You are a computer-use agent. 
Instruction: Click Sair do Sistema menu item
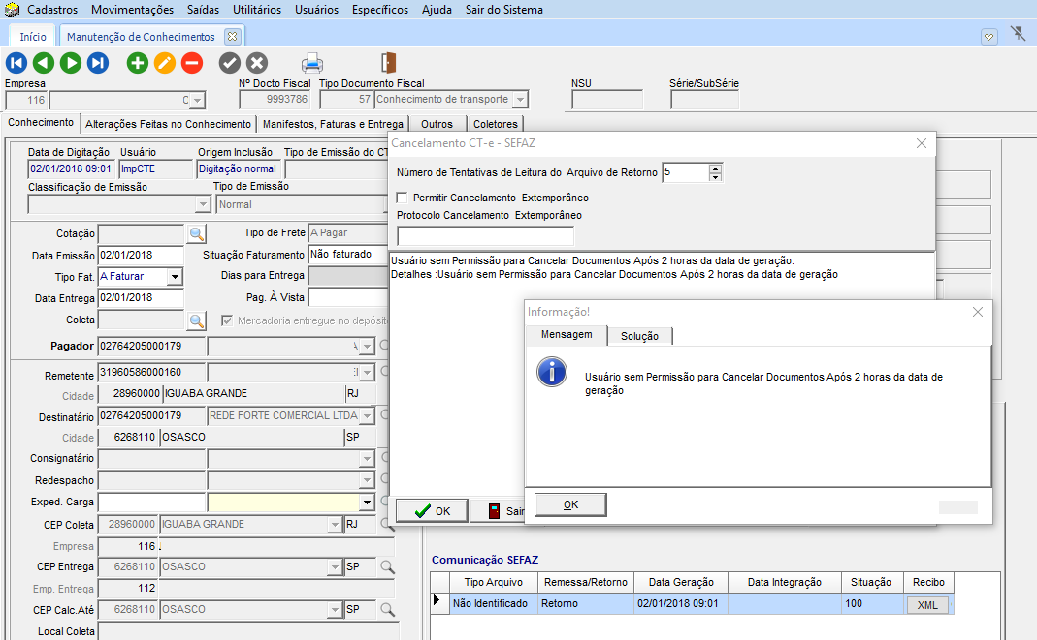504,10
